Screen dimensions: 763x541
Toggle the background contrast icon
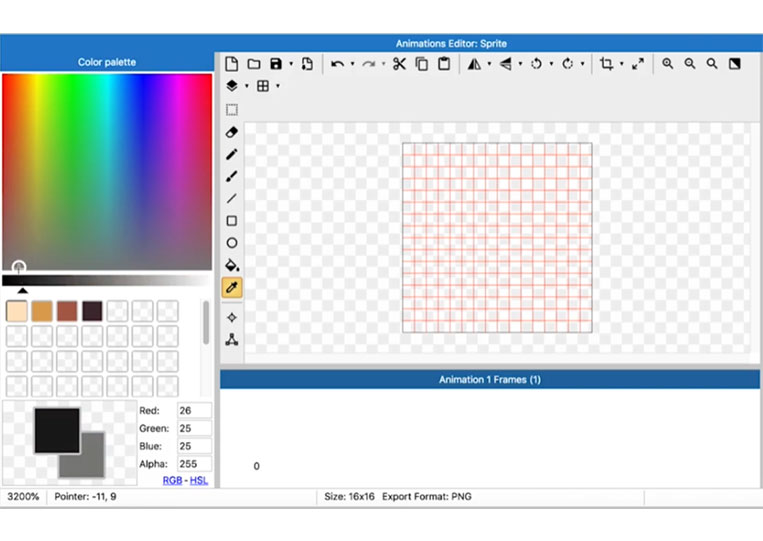[x=734, y=64]
